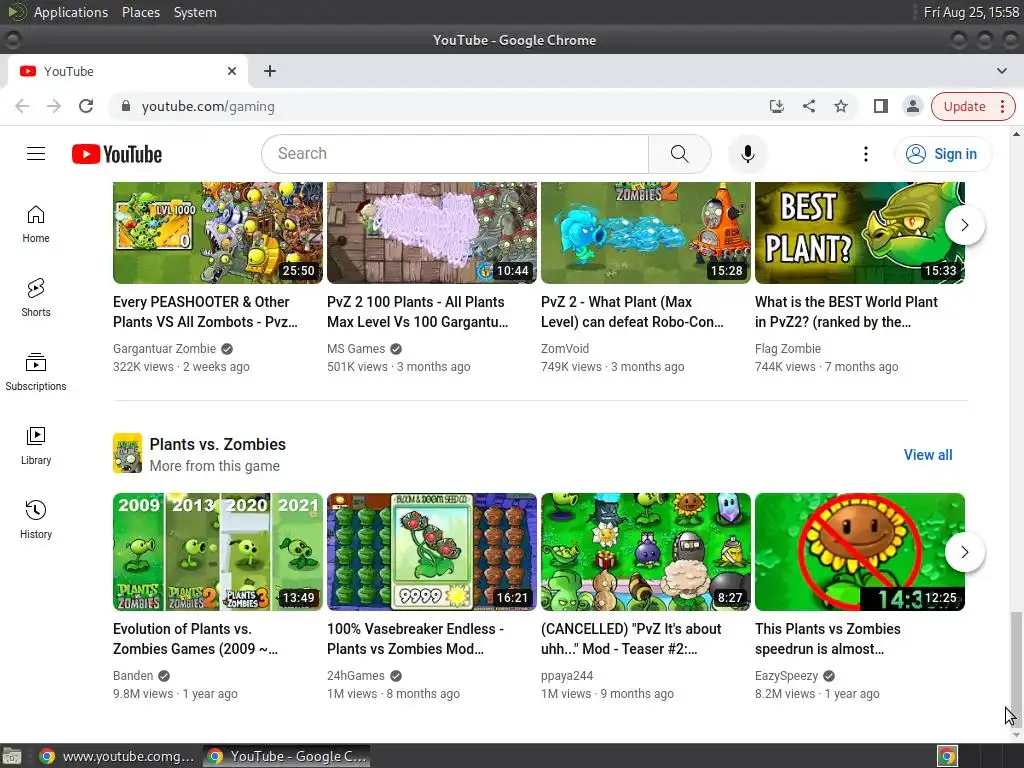Toggle Chrome side panel
Screen dimensions: 1024x768
pos(881,106)
